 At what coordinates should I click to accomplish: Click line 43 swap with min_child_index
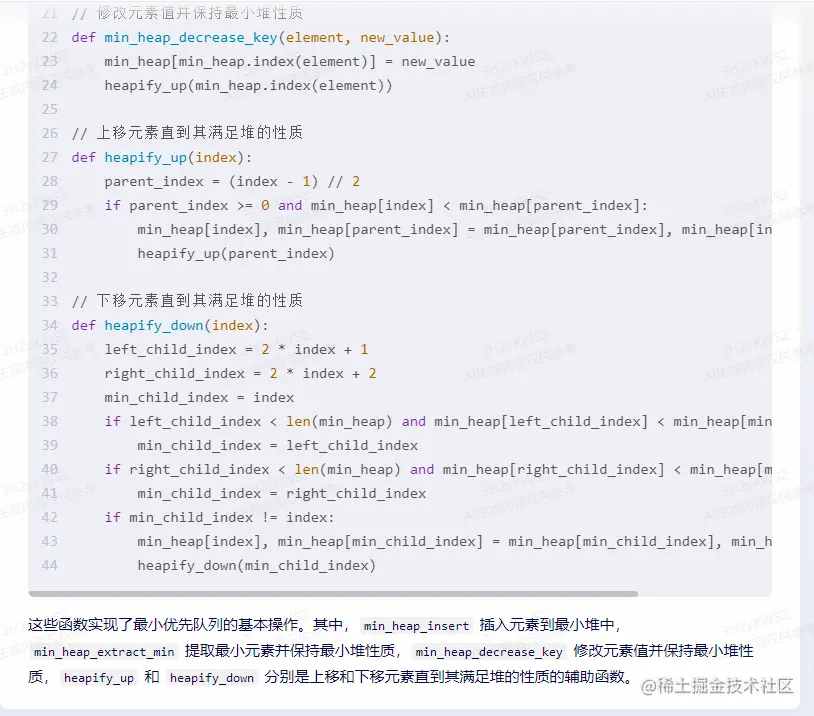(x=454, y=542)
